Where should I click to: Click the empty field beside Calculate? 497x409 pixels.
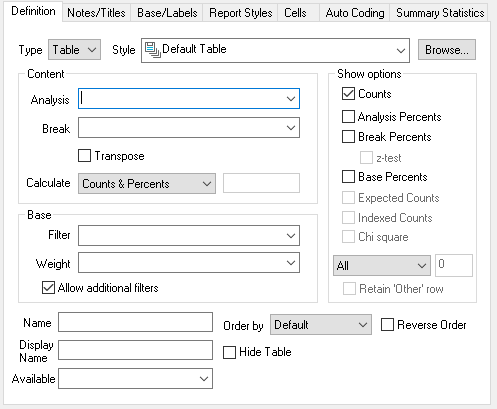(261, 183)
